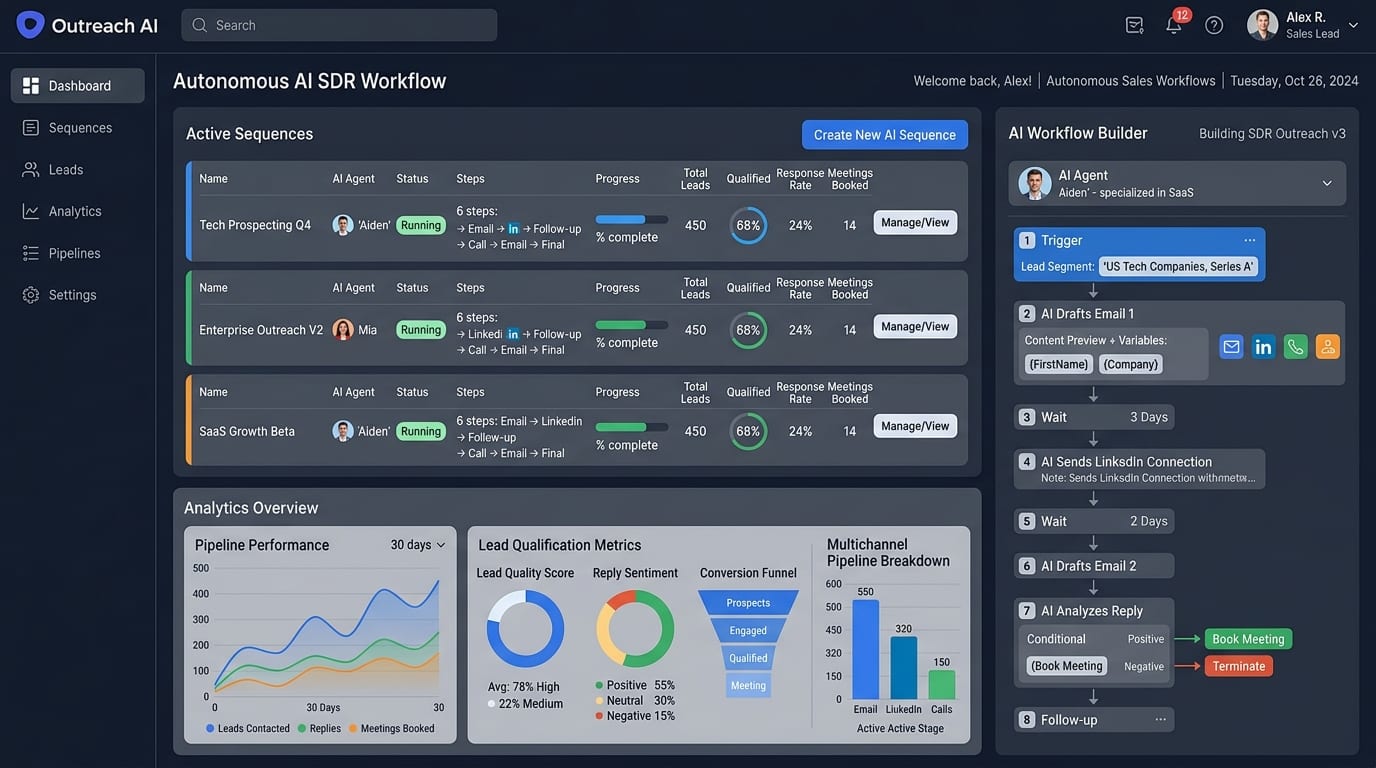Click the 'US Tech Companies, Series A' lead segment

pyautogui.click(x=1179, y=267)
